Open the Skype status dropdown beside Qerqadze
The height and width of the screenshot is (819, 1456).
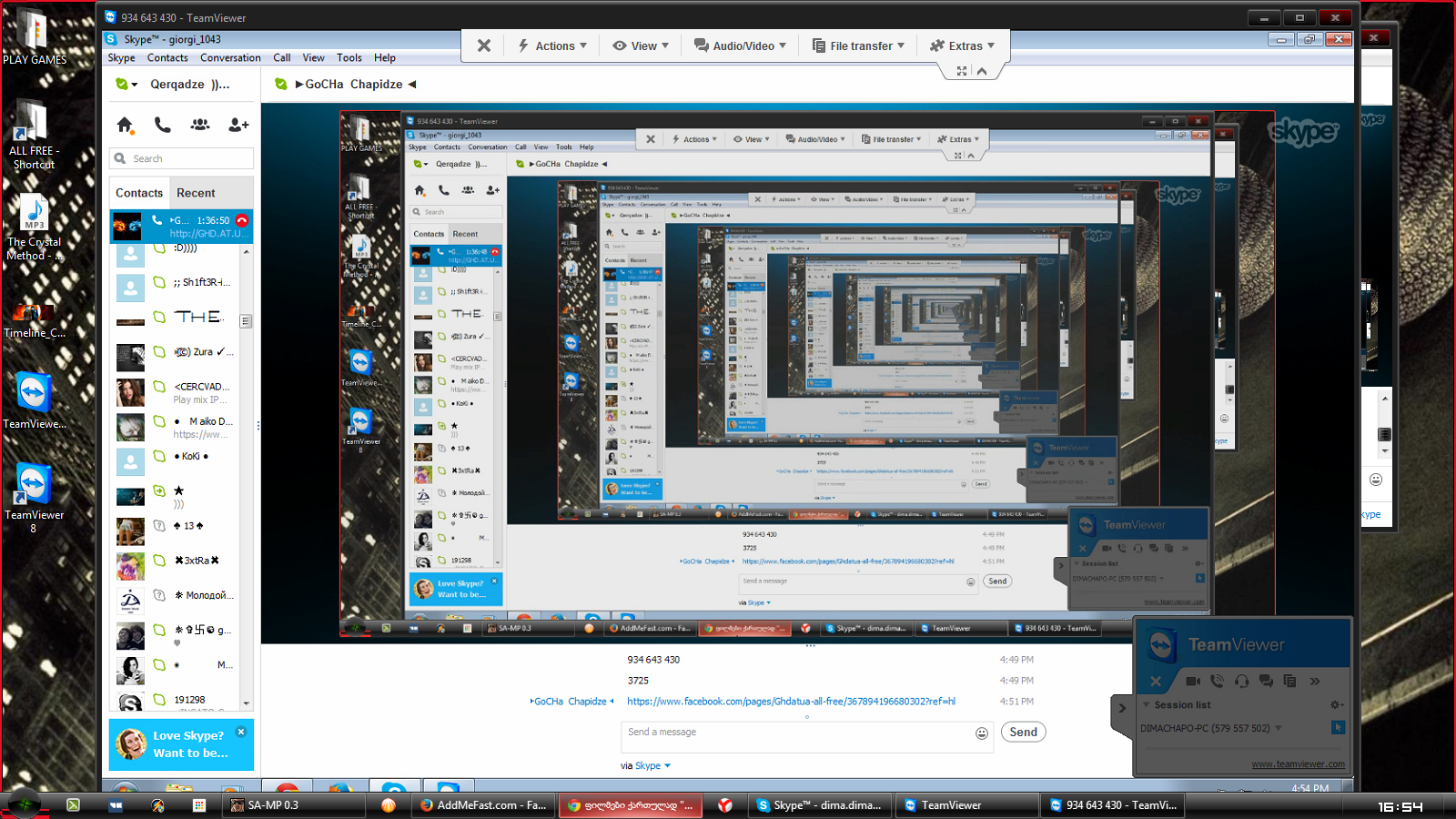click(x=127, y=84)
